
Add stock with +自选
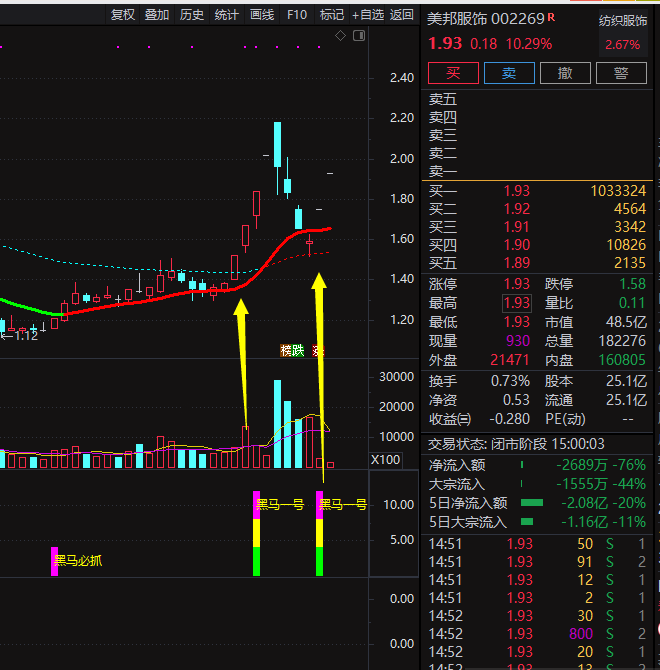pos(368,15)
